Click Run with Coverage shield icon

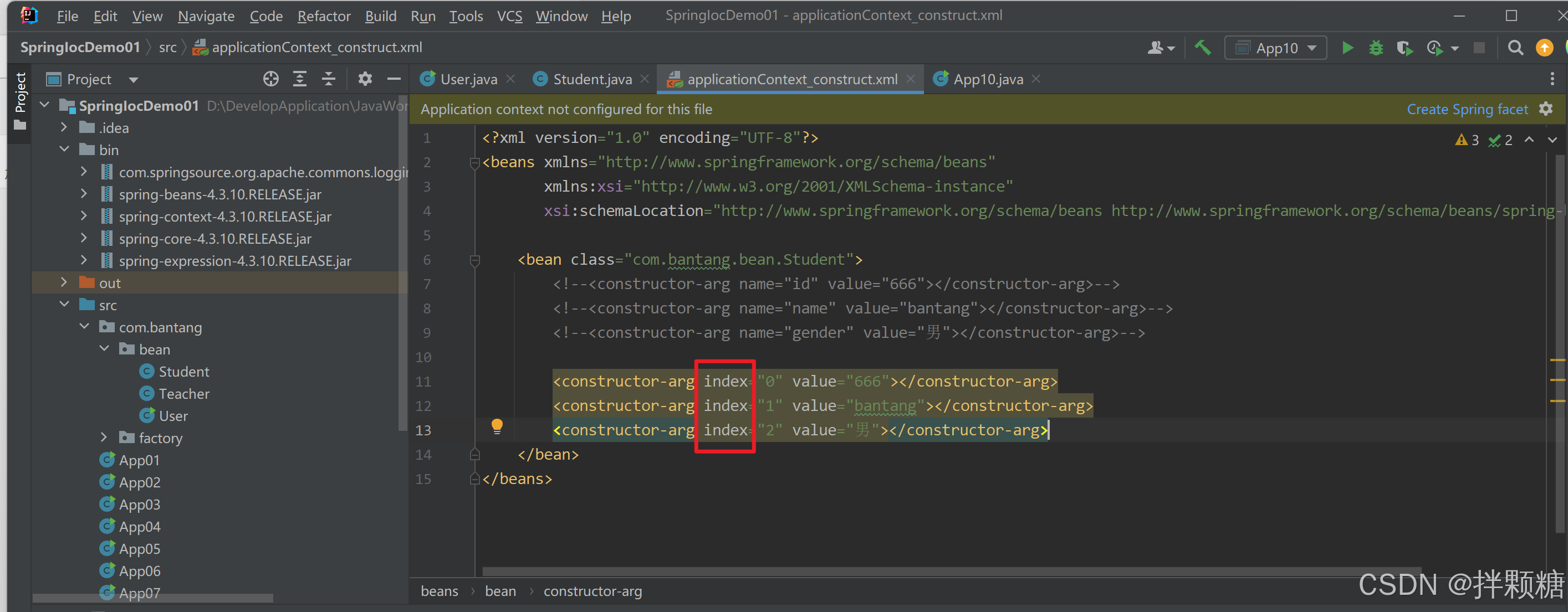1404,48
